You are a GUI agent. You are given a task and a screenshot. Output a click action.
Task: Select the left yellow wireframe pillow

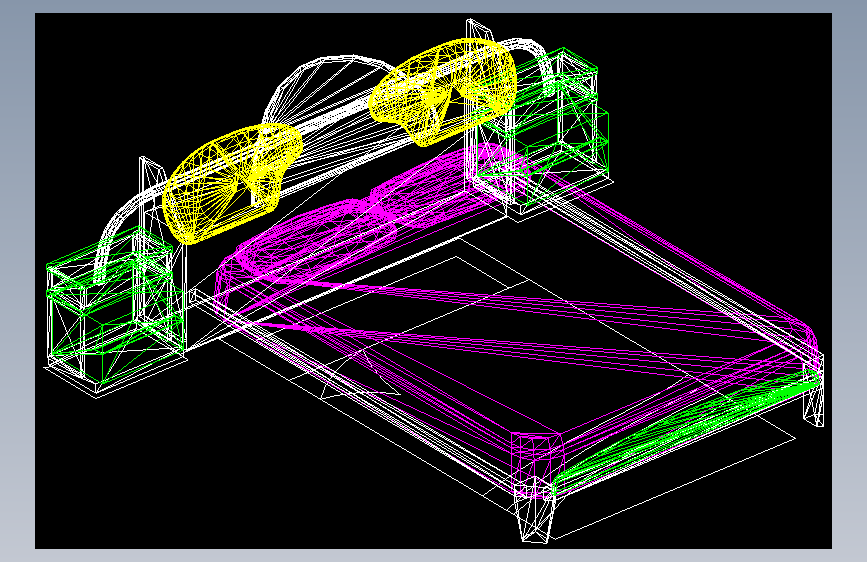(x=232, y=183)
